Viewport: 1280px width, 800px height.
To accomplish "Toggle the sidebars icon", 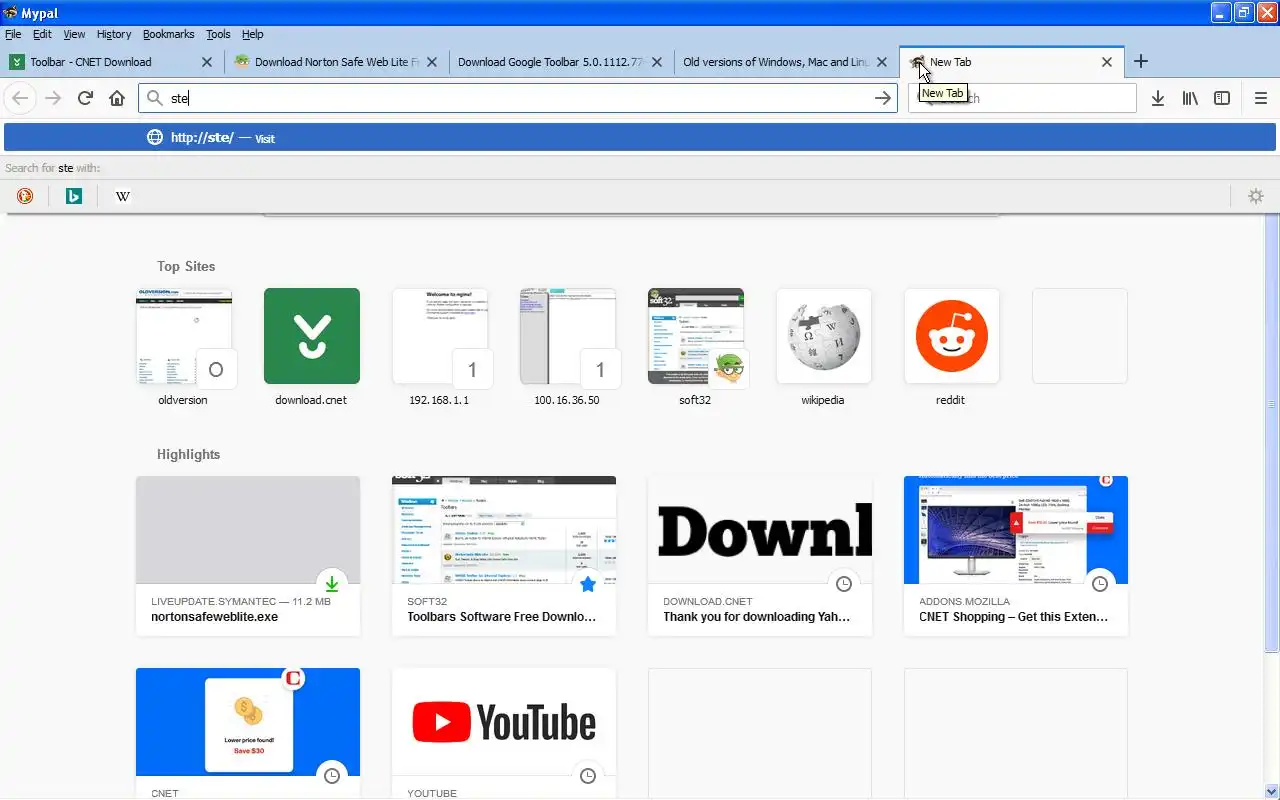I will [x=1222, y=98].
